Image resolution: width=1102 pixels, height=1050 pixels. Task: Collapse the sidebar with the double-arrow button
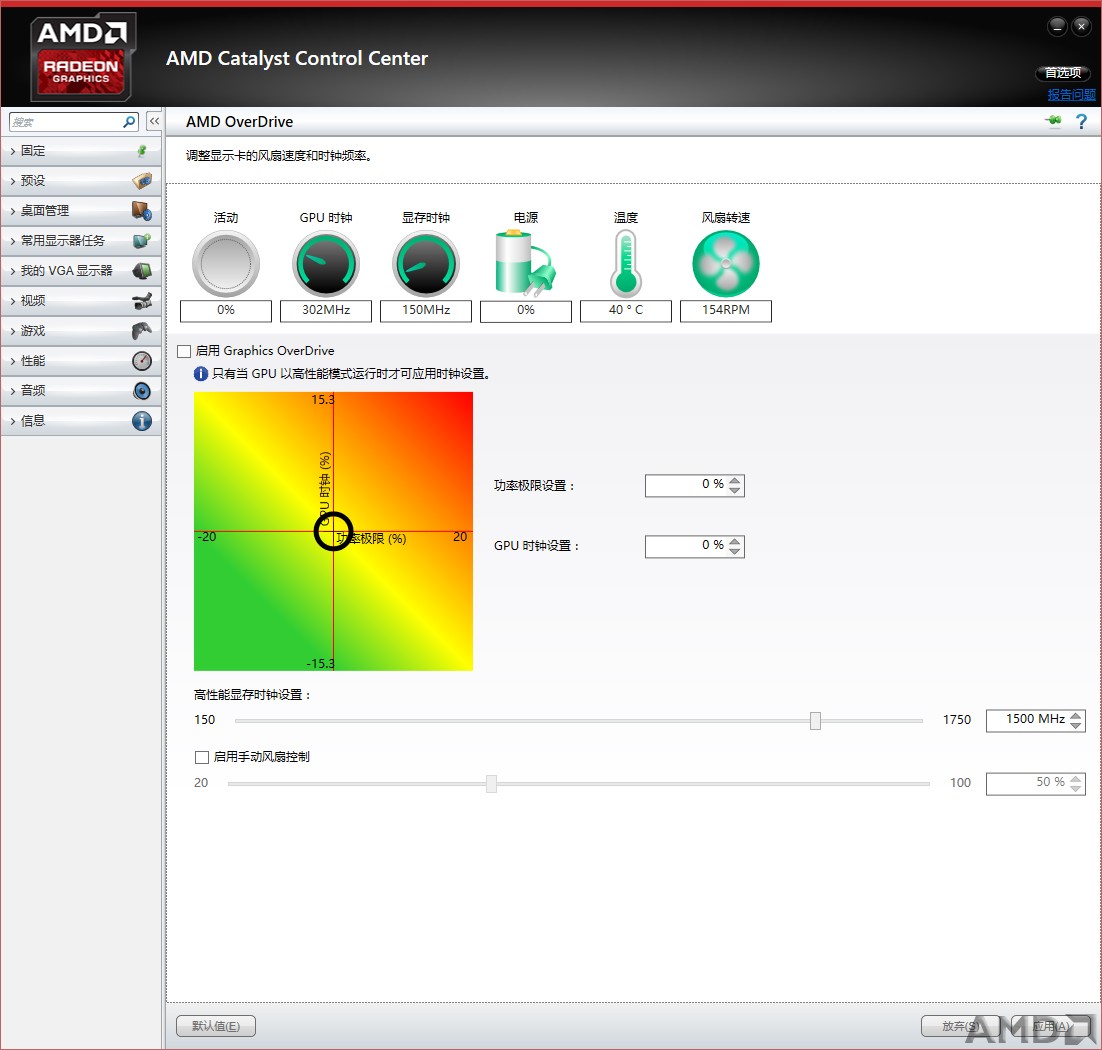coord(154,122)
